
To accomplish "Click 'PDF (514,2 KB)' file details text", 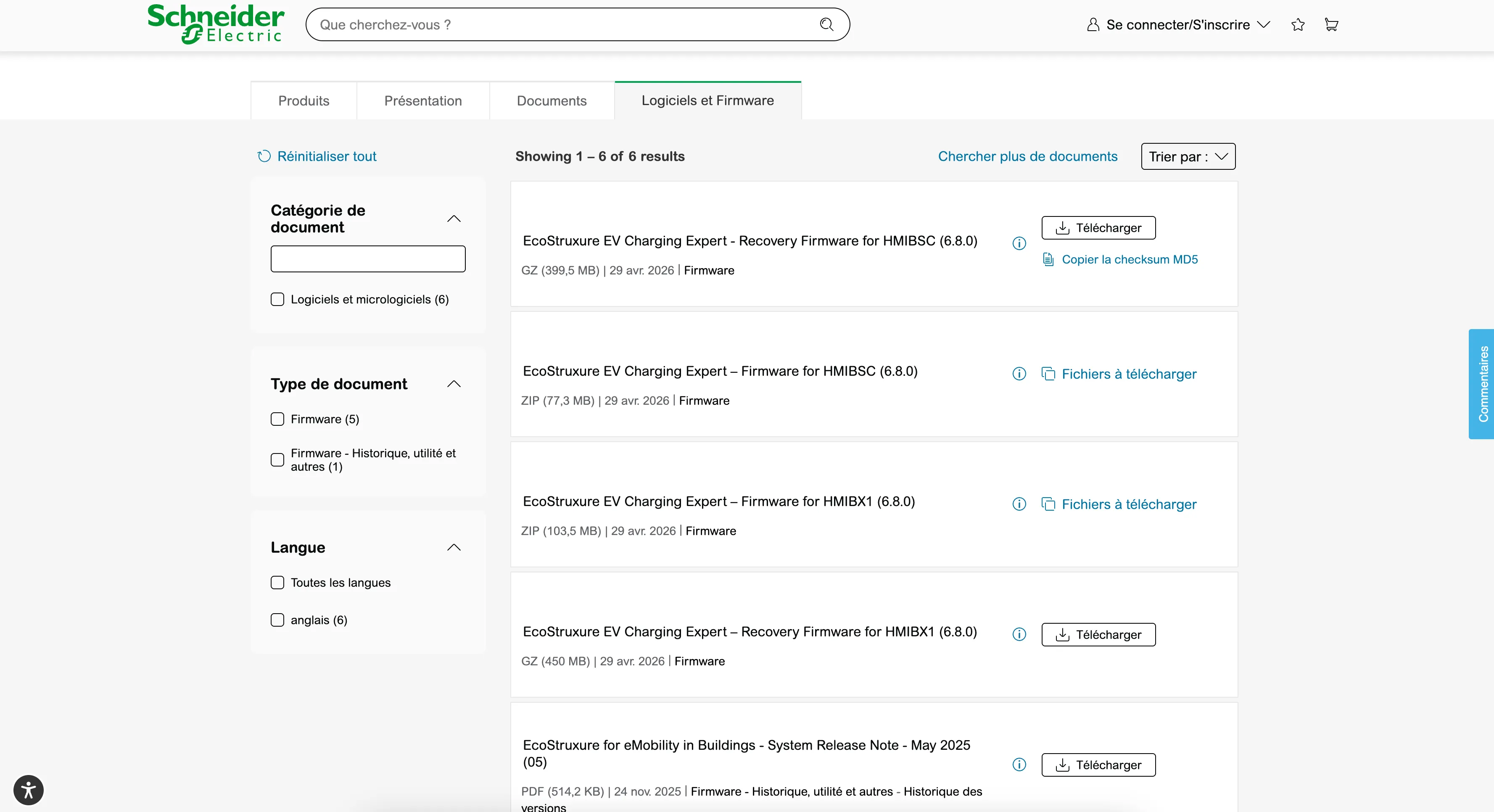I will click(x=562, y=792).
